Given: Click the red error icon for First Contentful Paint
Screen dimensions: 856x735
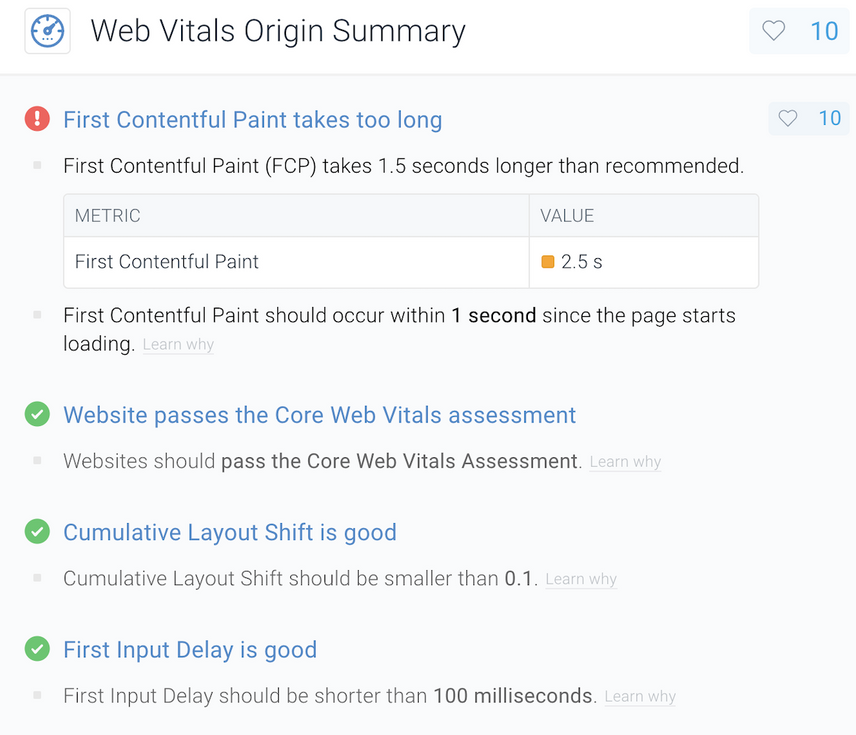Looking at the screenshot, I should coord(37,118).
